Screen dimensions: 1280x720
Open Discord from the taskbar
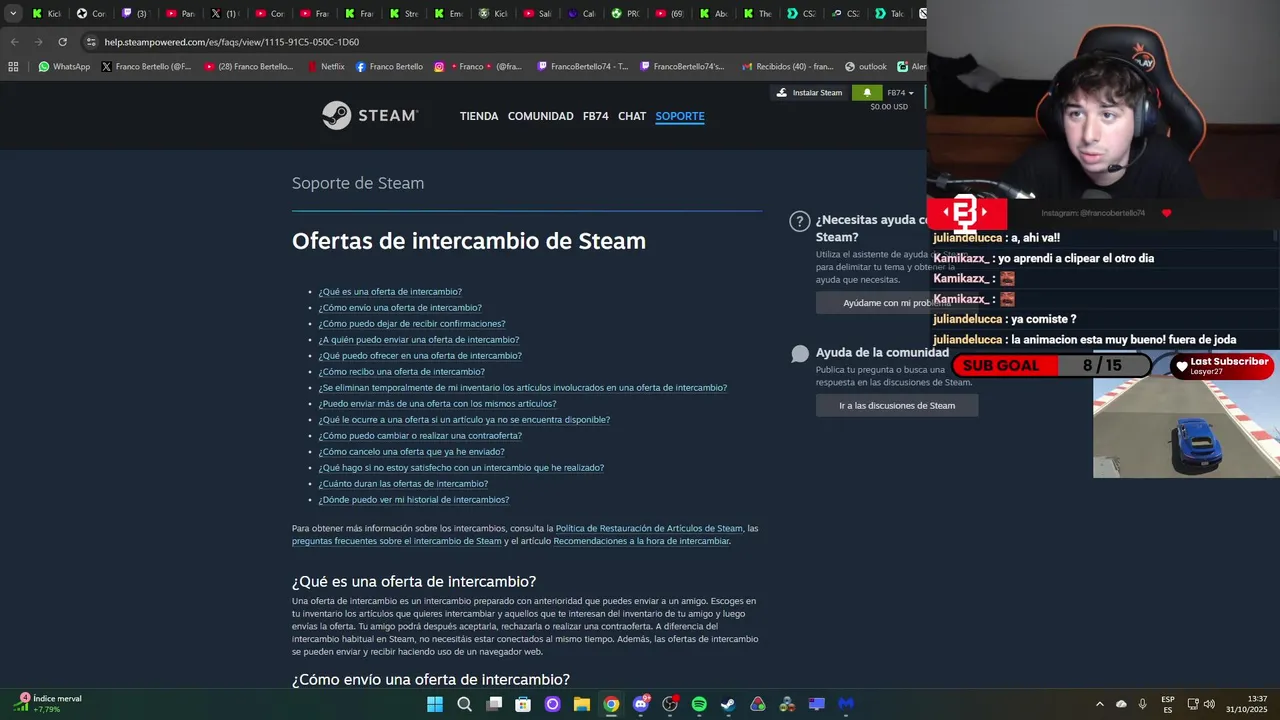pyautogui.click(x=641, y=704)
